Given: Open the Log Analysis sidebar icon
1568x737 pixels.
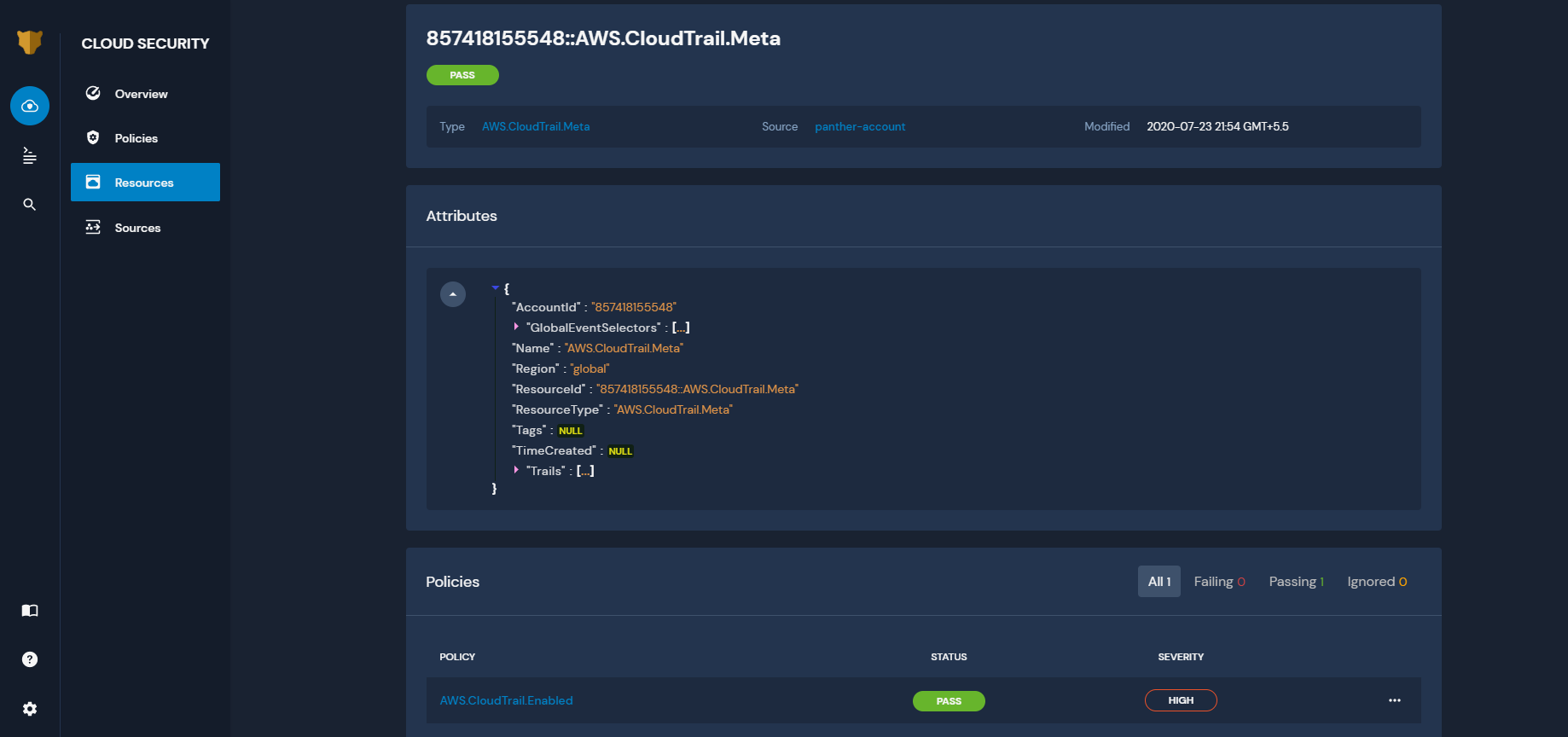Looking at the screenshot, I should 30,155.
